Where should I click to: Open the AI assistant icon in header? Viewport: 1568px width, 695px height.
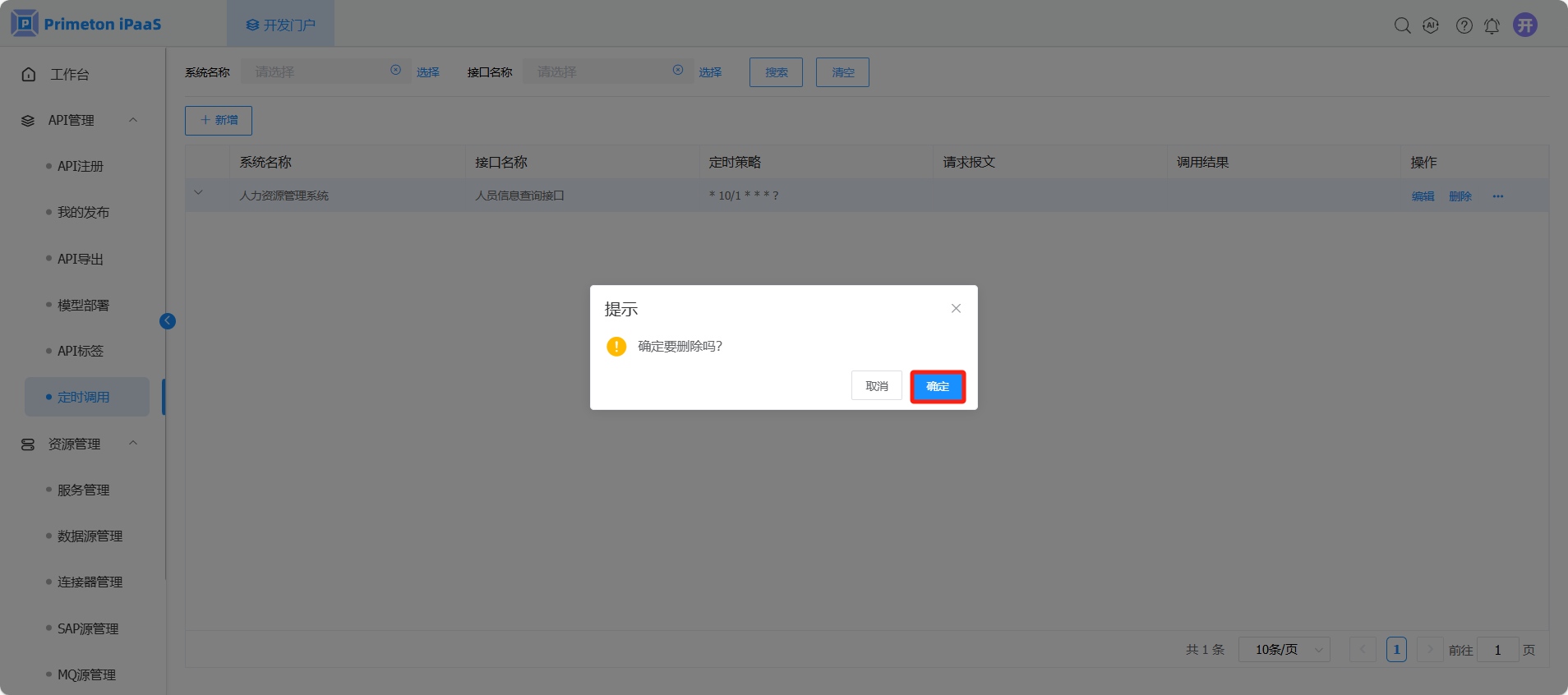(1431, 25)
